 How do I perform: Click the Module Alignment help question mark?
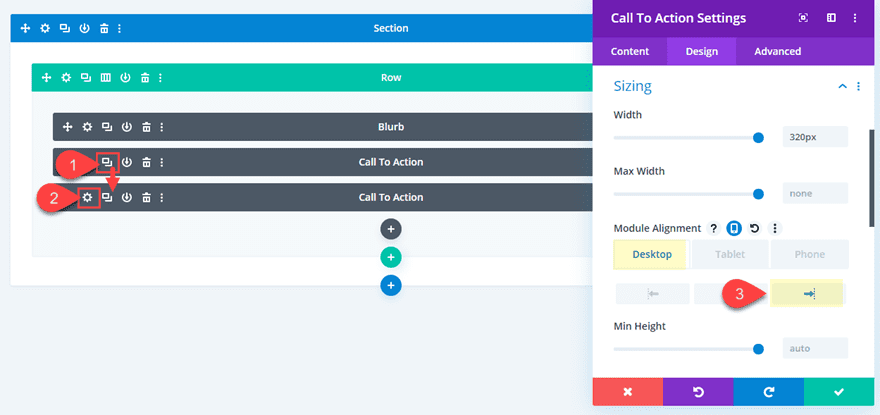[x=714, y=228]
